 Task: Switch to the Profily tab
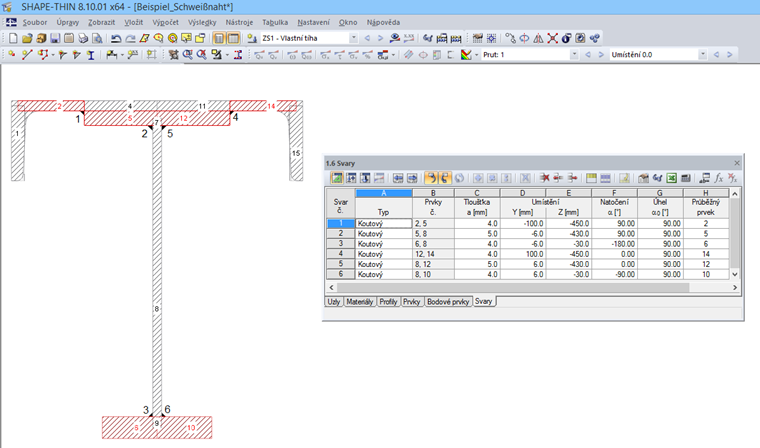[388, 302]
